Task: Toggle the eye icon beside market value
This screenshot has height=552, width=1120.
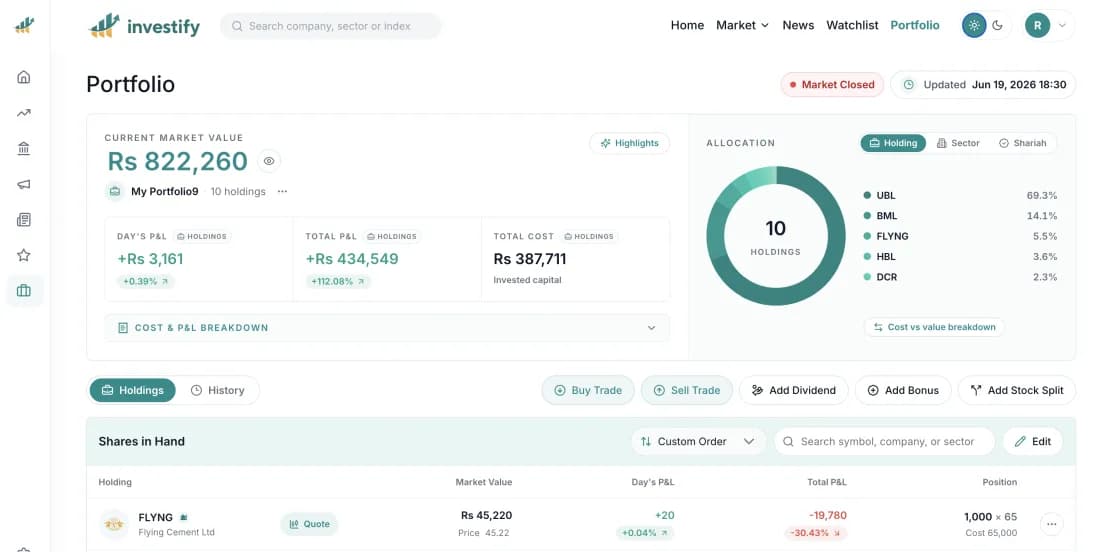Action: 269,161
